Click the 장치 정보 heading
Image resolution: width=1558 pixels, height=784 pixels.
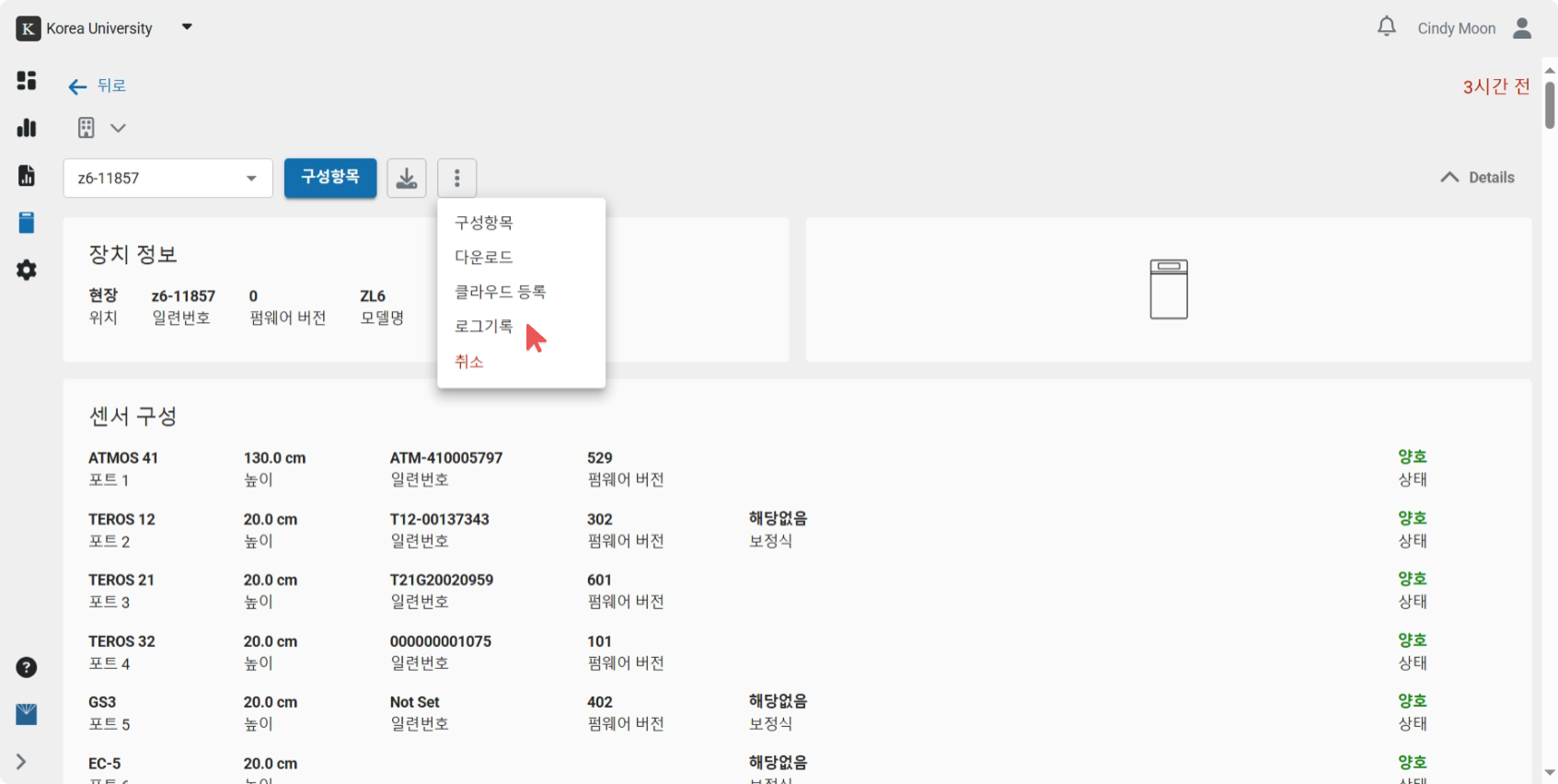[x=133, y=255]
